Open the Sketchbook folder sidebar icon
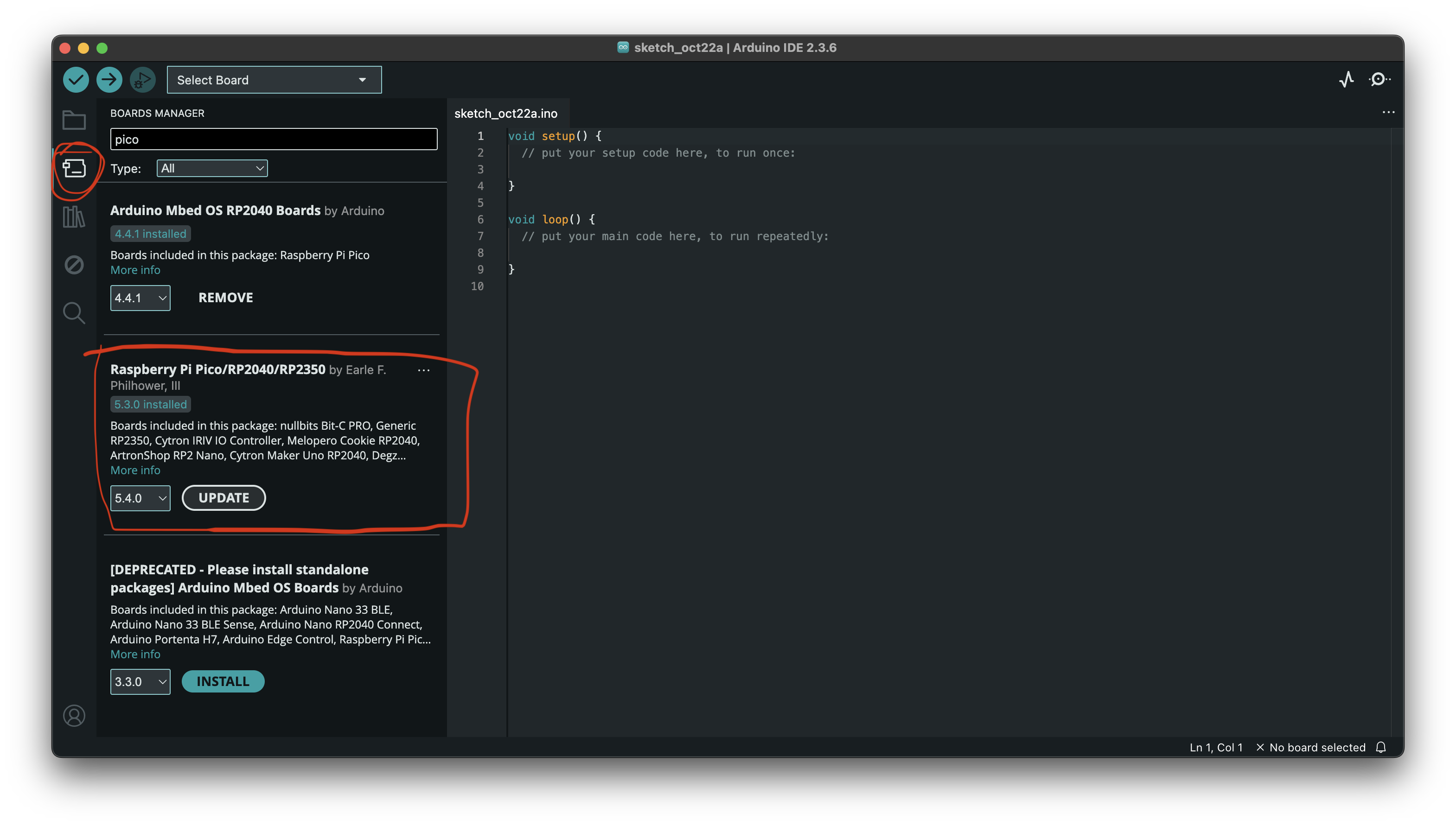The width and height of the screenshot is (1456, 826). point(74,120)
